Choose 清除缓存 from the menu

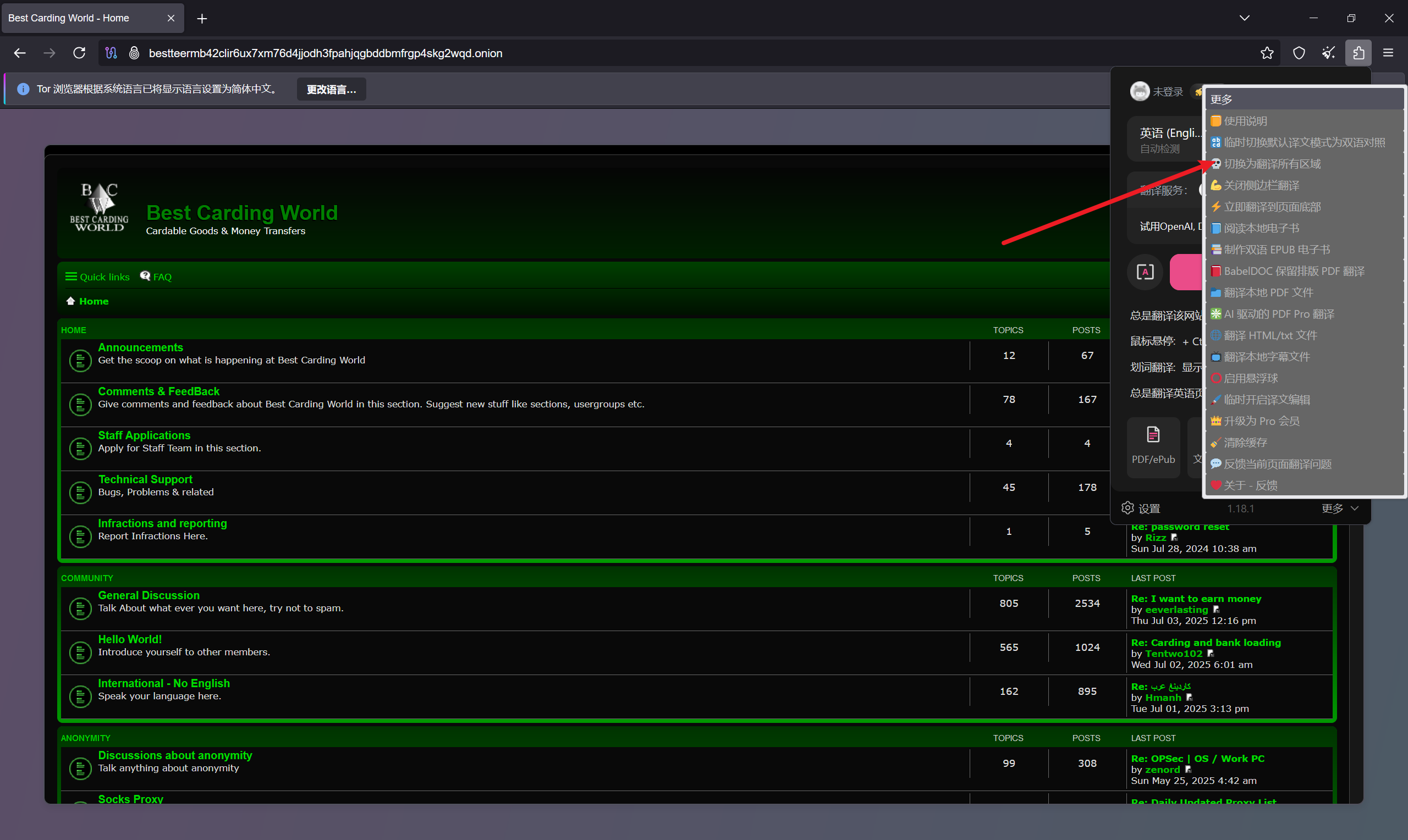pos(1305,443)
